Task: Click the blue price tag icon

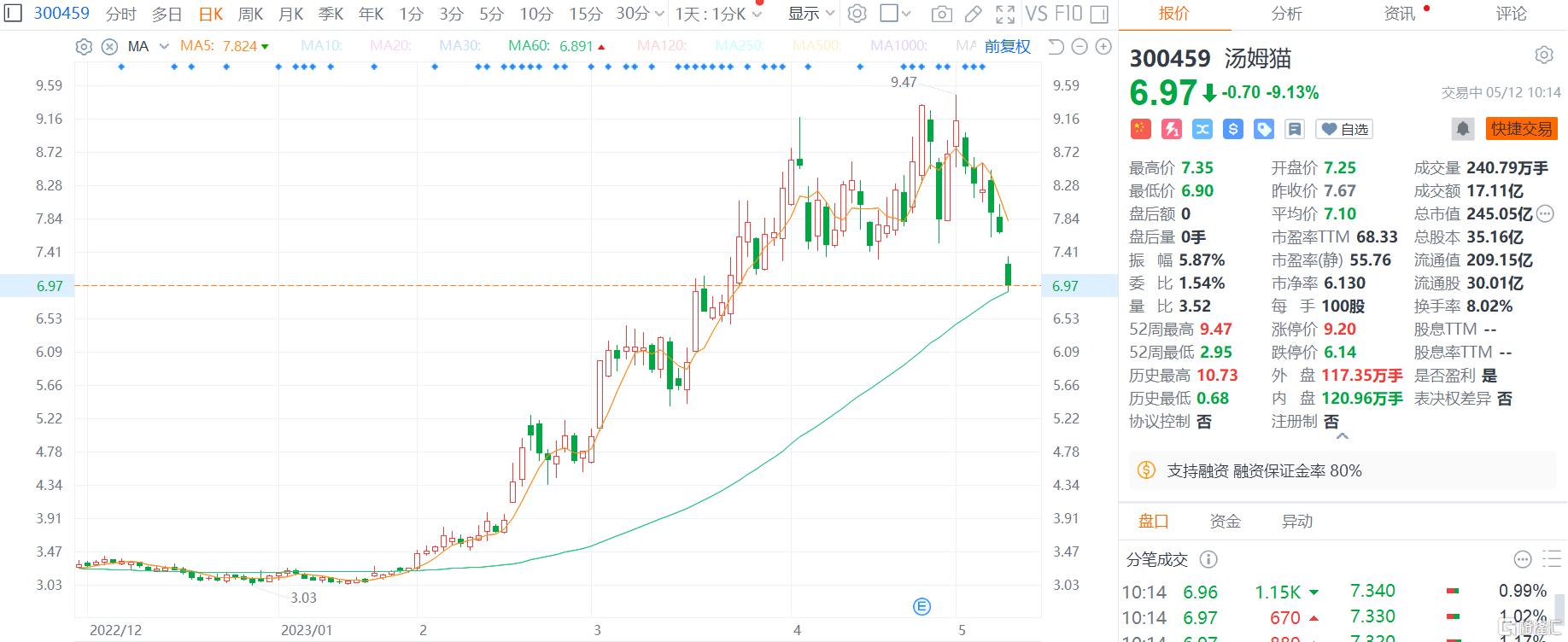Action: click(1264, 129)
